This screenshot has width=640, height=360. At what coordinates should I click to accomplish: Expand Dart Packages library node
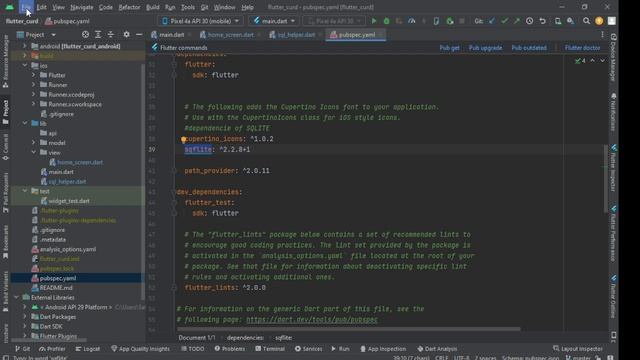coord(24,316)
